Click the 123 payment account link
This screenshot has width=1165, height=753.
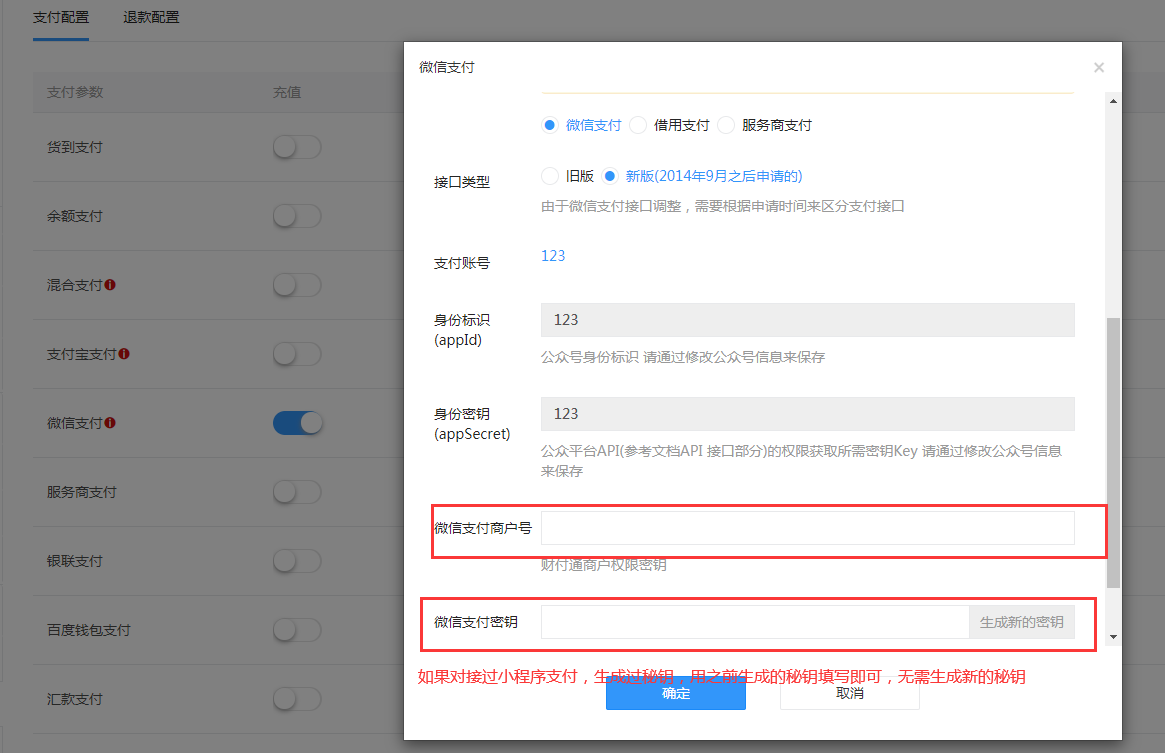tap(553, 256)
